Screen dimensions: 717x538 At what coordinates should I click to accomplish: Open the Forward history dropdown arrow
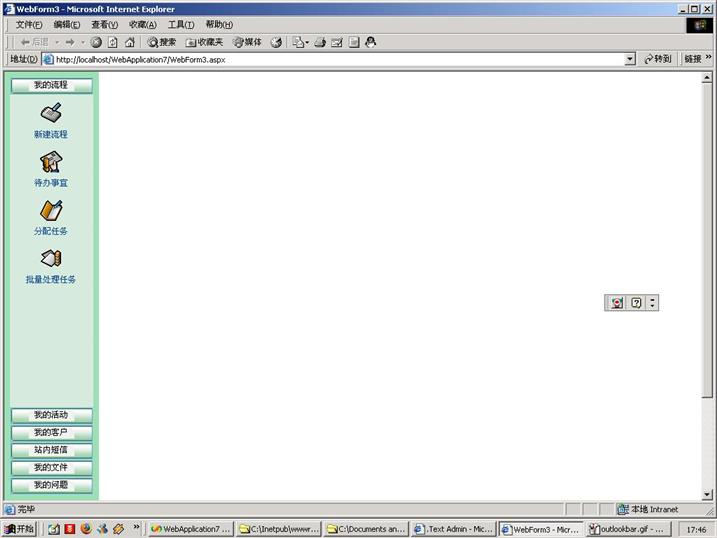point(83,43)
